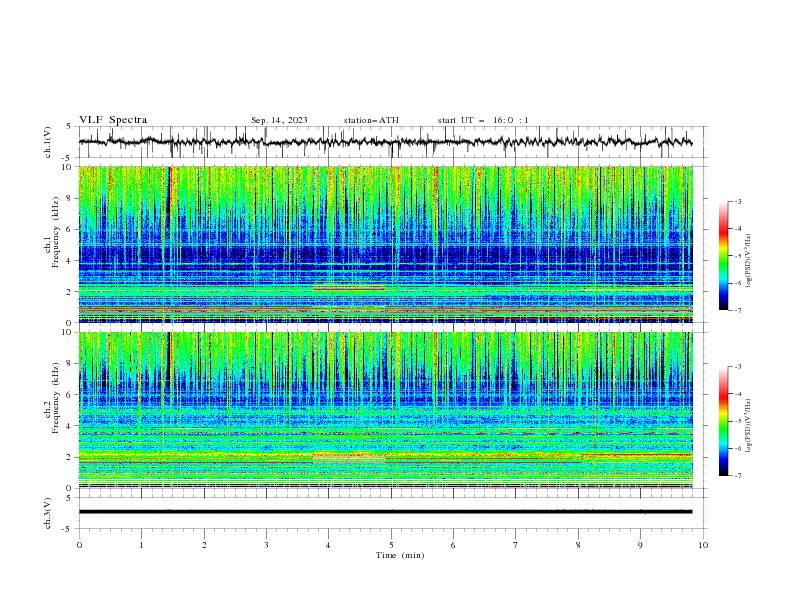Click the time axis tick label "3"
Viewport: 792px width, 612px height.
(x=266, y=545)
